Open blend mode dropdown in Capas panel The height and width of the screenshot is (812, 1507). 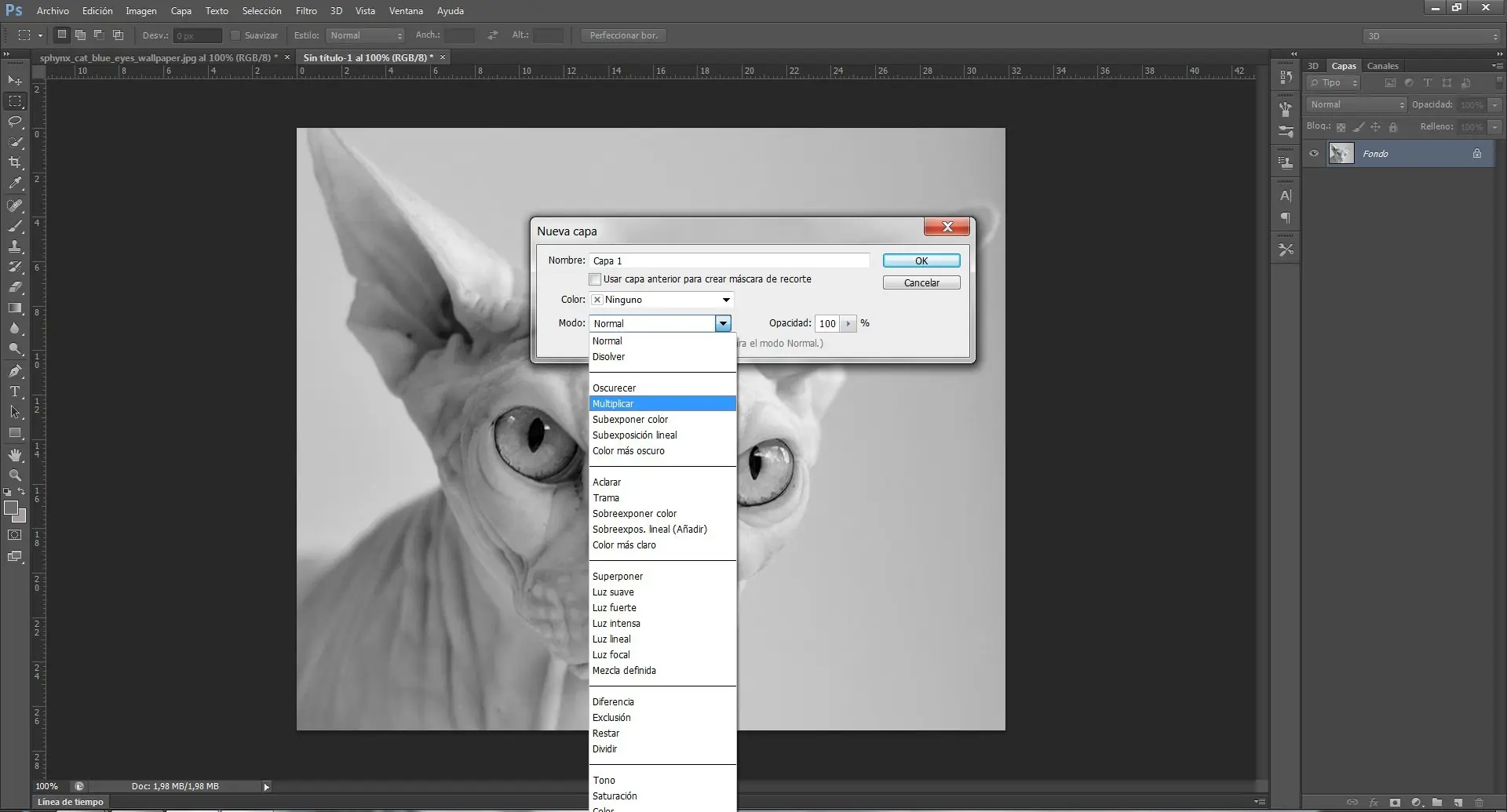pos(1356,104)
